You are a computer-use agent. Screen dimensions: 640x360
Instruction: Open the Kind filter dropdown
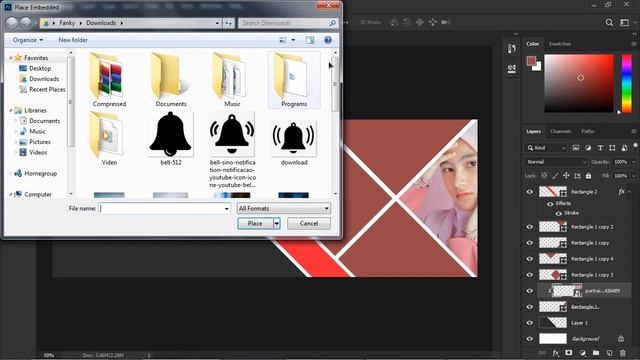[x=547, y=148]
